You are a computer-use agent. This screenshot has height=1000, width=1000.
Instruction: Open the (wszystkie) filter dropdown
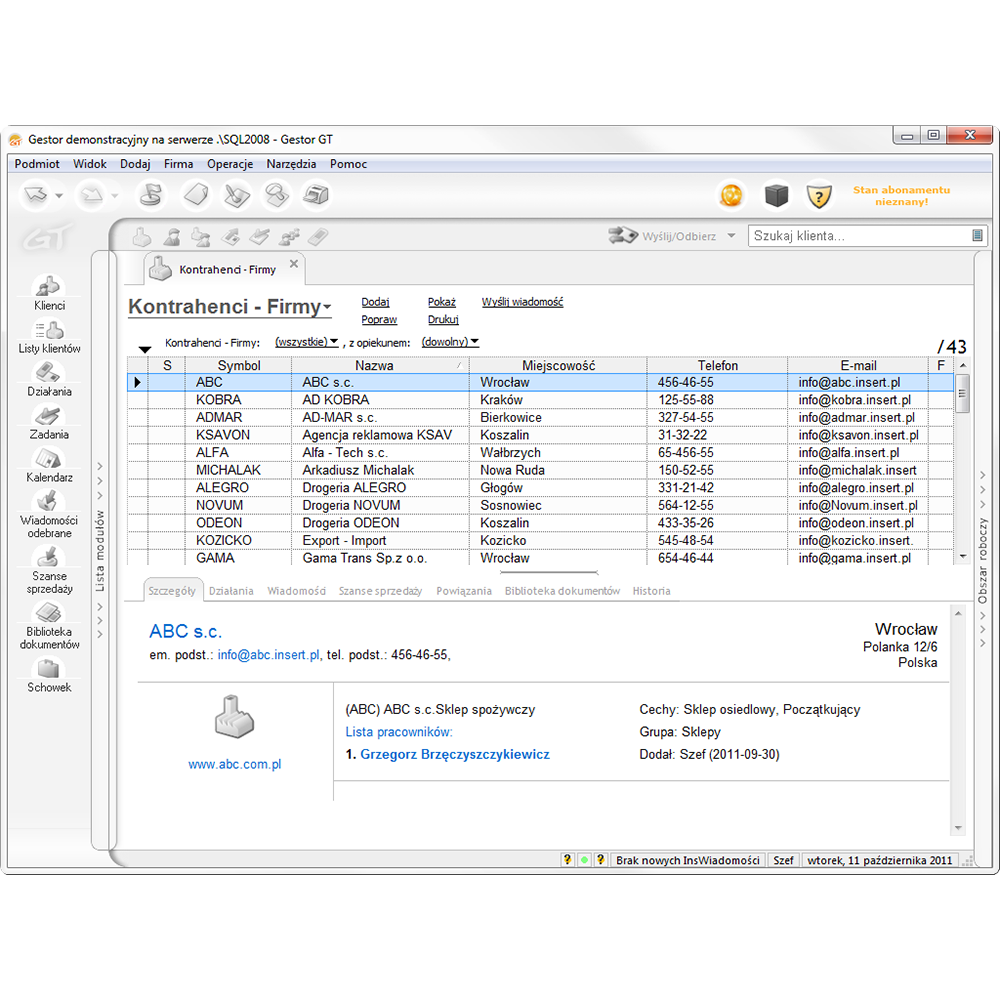307,342
